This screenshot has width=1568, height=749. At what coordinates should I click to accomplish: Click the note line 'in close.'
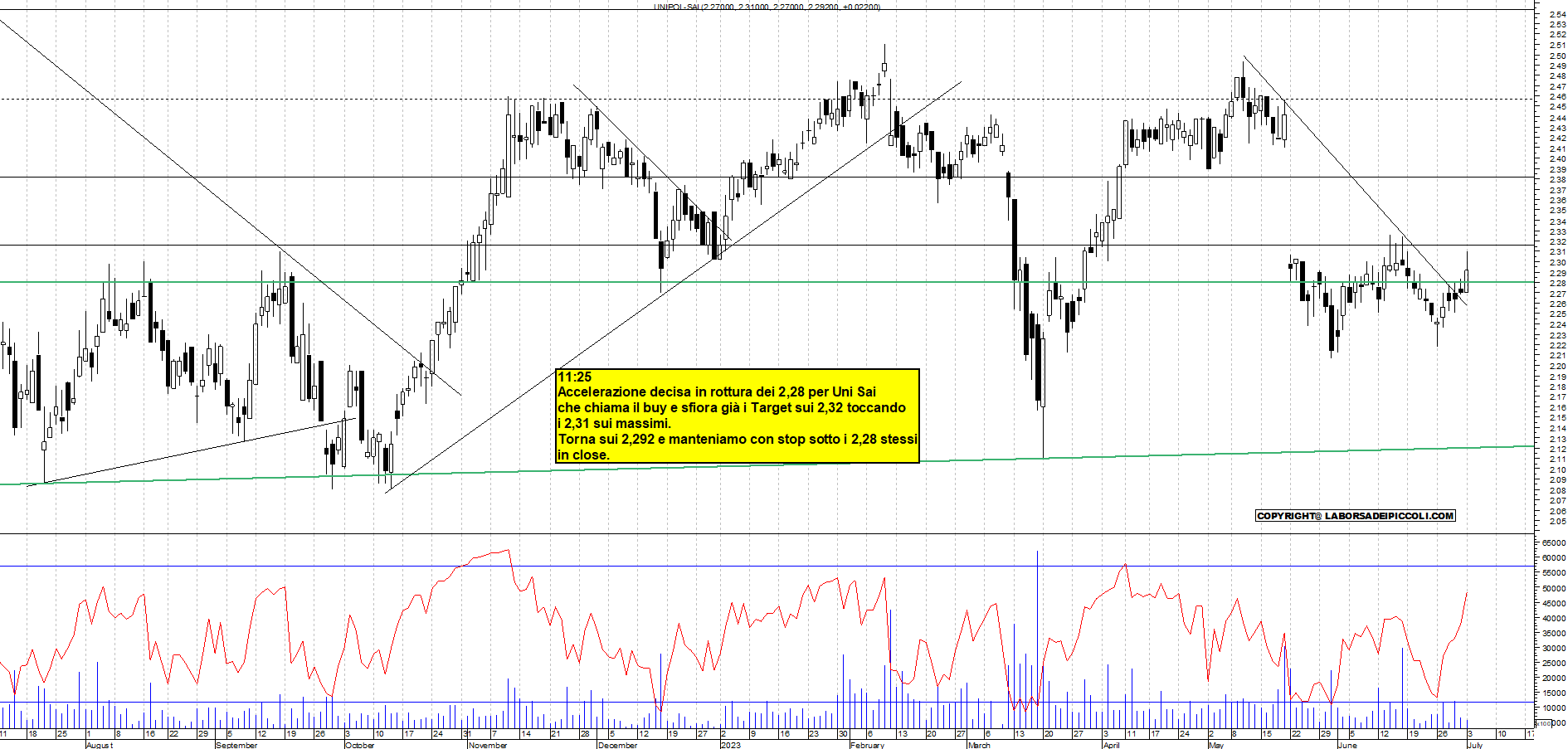click(x=583, y=455)
